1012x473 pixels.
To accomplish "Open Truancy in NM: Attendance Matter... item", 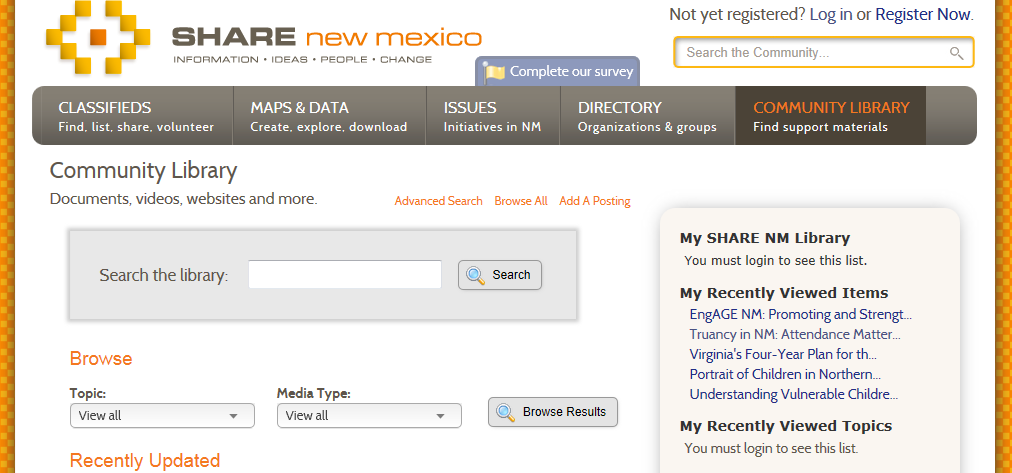I will tap(795, 334).
